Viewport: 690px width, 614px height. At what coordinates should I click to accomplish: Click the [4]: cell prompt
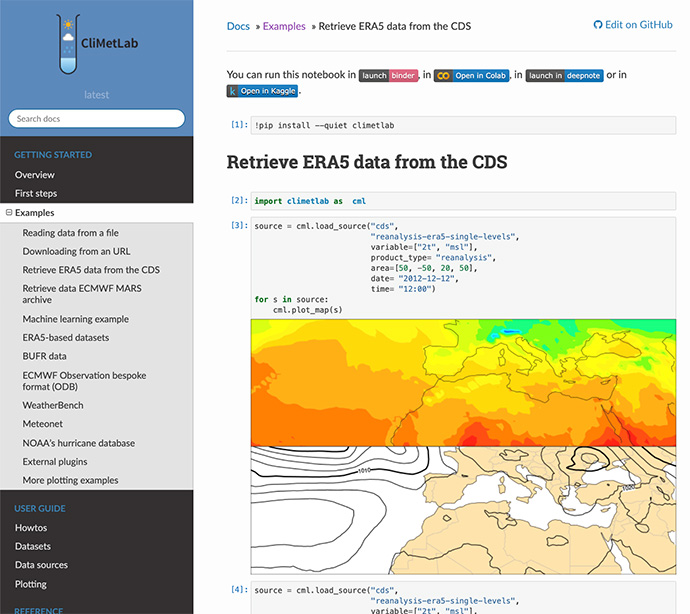[239, 590]
